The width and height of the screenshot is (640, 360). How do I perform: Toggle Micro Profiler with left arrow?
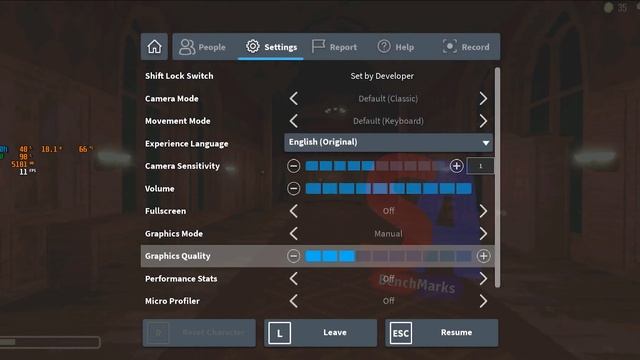point(293,301)
